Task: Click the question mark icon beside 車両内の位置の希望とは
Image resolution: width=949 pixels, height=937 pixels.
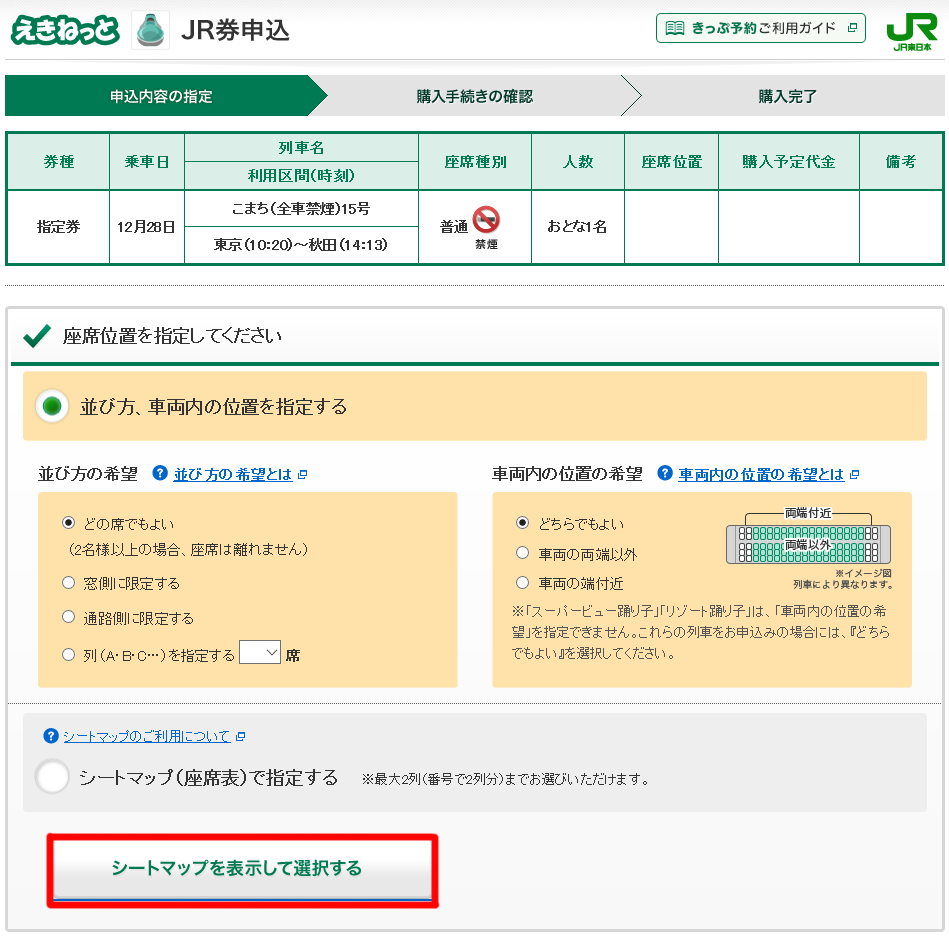Action: [x=665, y=473]
